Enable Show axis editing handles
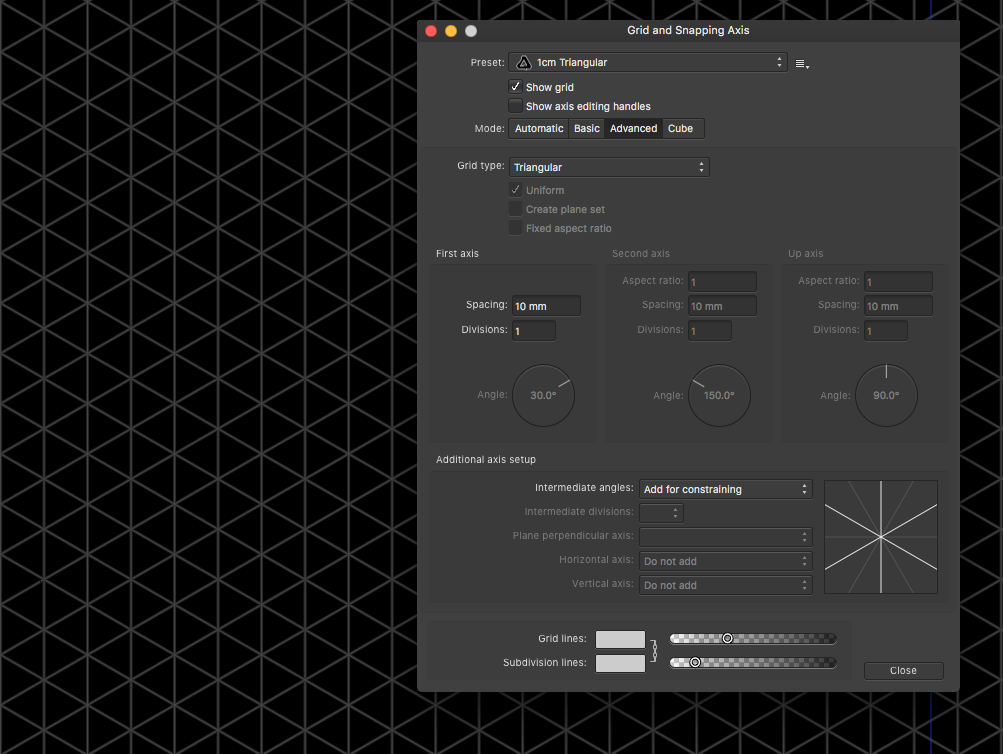1003x754 pixels. pos(514,105)
